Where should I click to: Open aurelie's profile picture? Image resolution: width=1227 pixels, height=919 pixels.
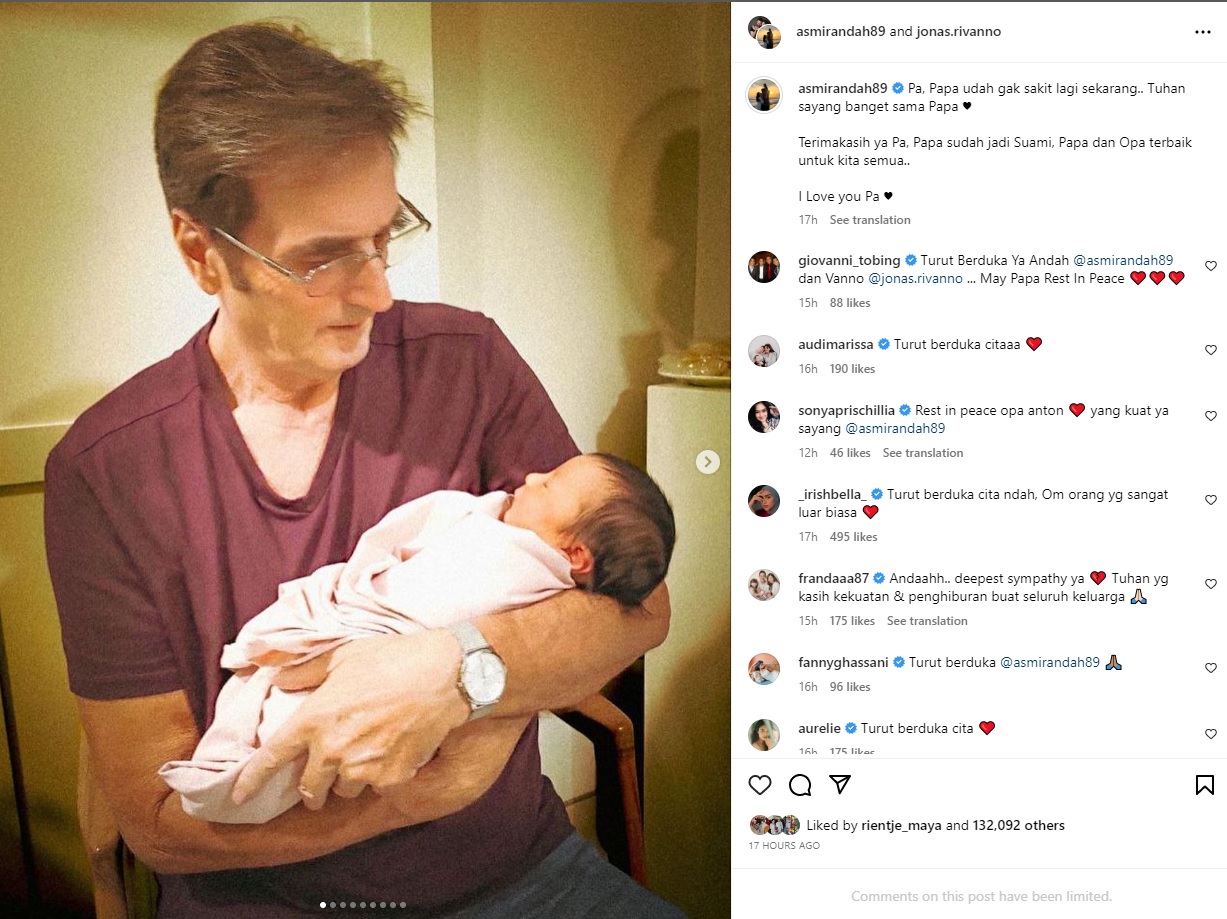pos(764,735)
